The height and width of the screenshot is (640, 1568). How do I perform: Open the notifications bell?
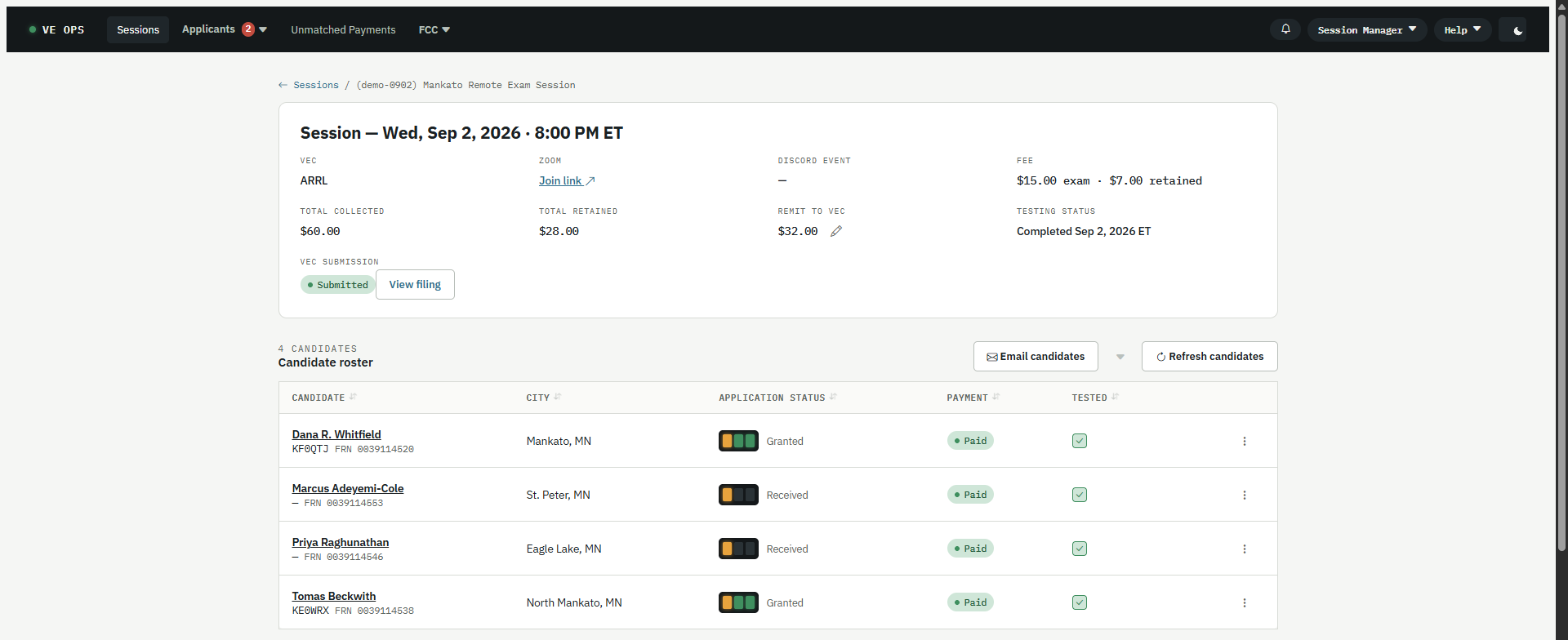pos(1285,30)
